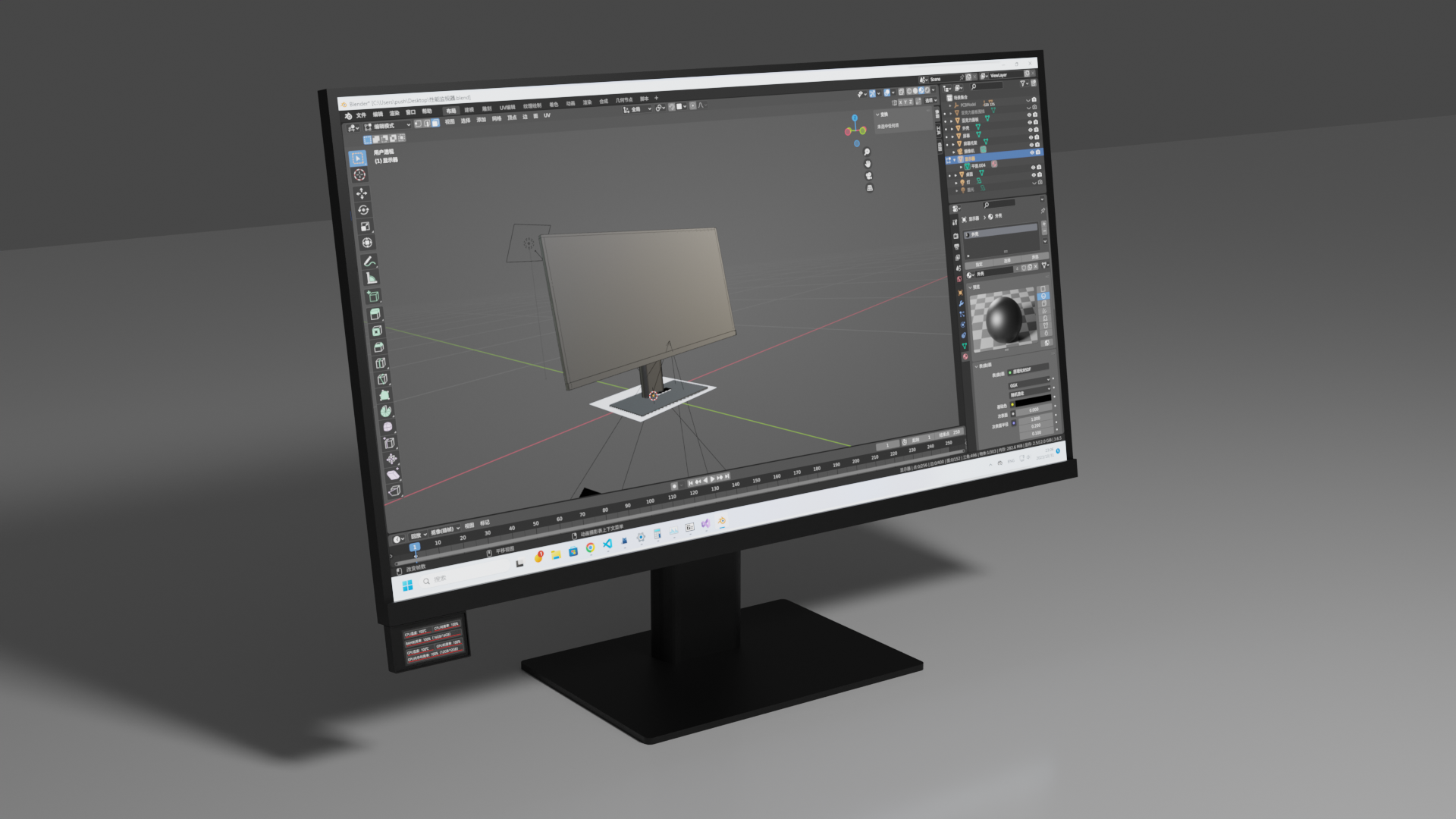Click the black base color swatch

[x=1033, y=399]
